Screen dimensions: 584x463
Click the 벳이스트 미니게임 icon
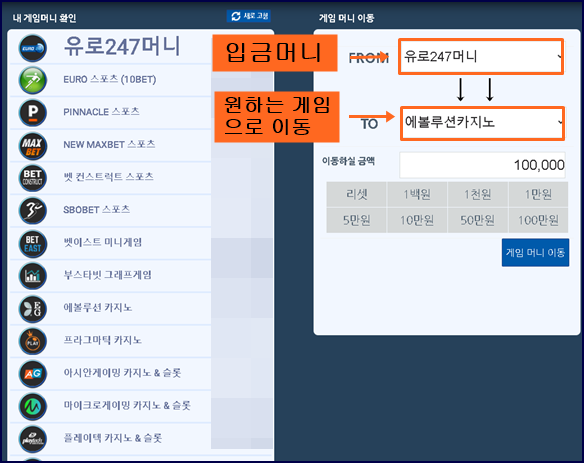click(33, 244)
